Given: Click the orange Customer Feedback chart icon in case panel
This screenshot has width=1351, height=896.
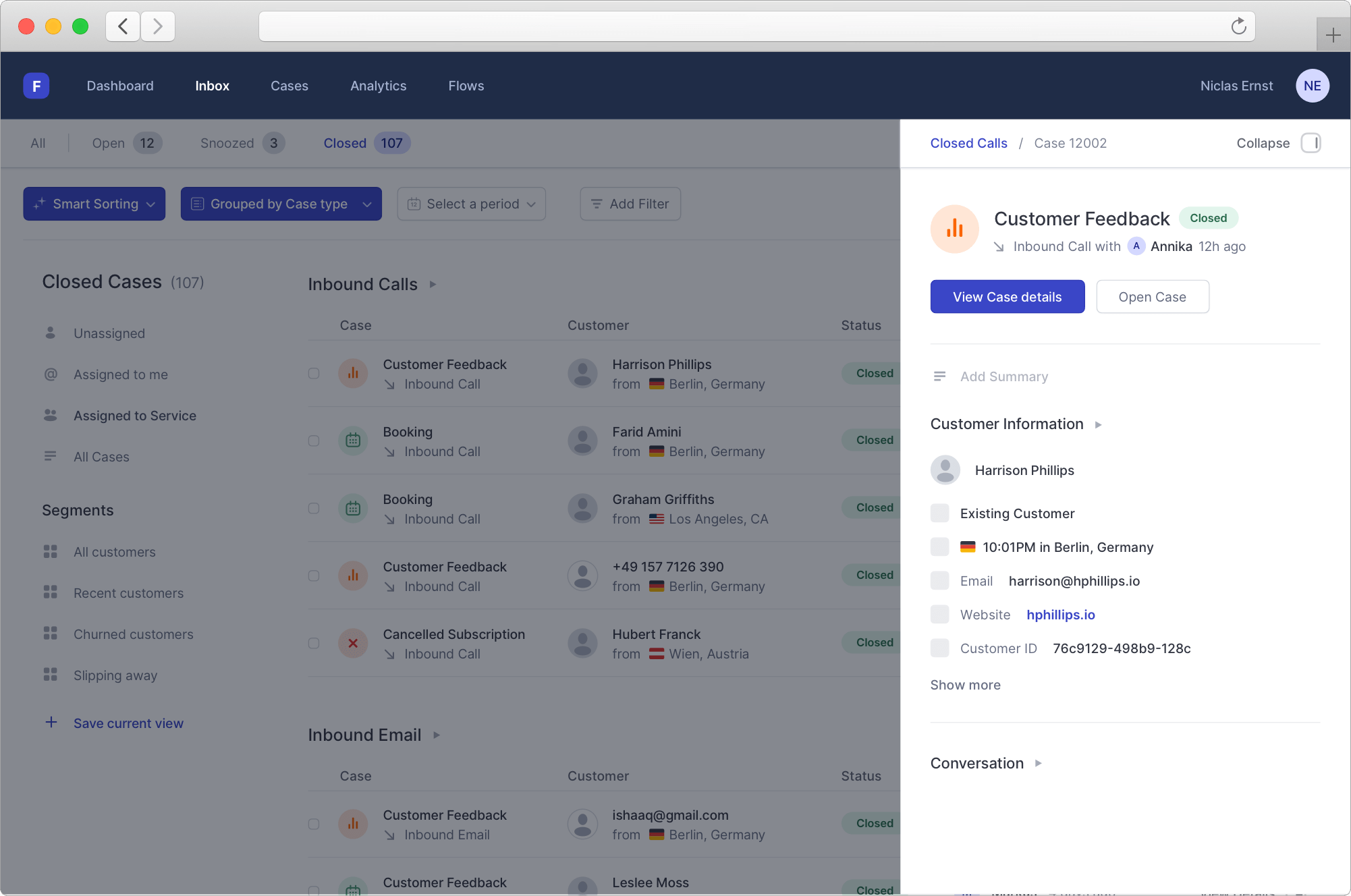Looking at the screenshot, I should tap(954, 229).
